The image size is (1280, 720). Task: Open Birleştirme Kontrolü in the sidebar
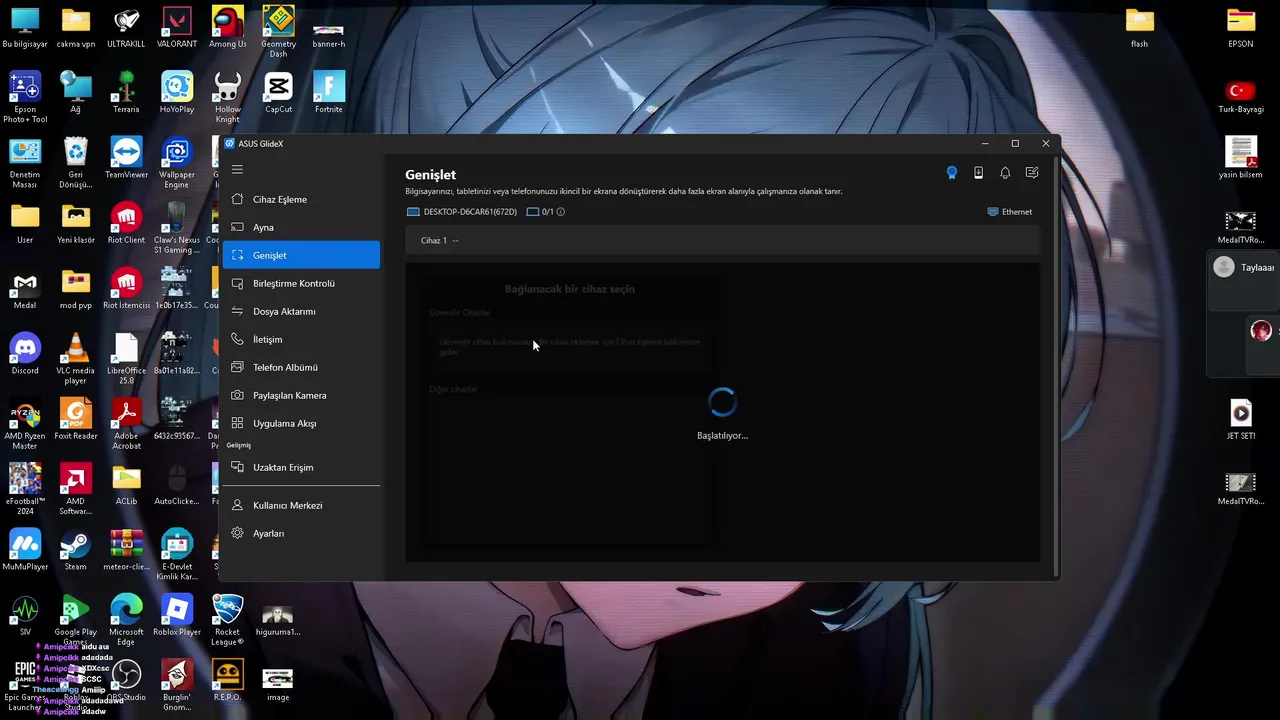tap(301, 283)
